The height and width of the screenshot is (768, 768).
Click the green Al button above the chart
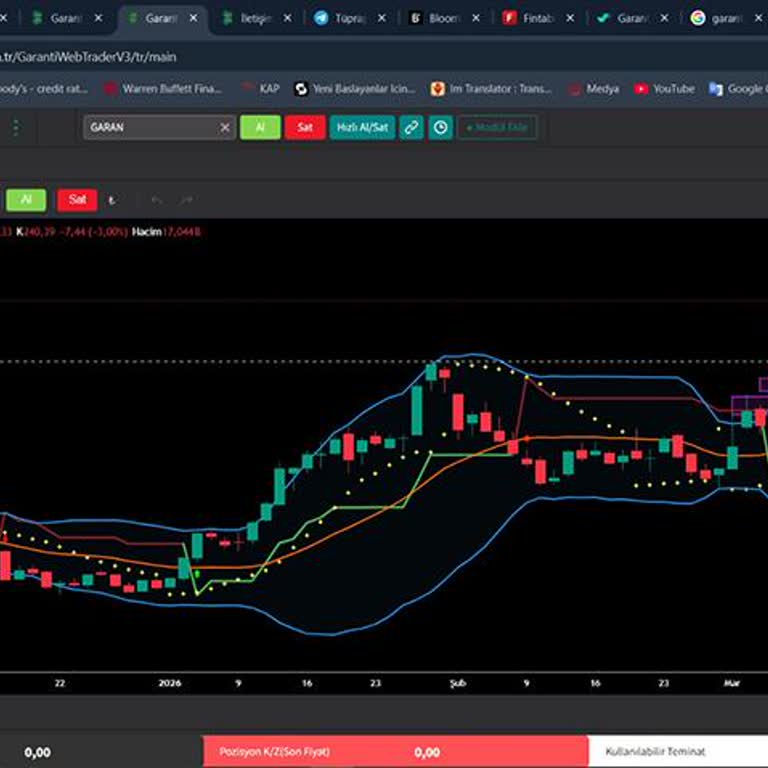pyautogui.click(x=26, y=199)
